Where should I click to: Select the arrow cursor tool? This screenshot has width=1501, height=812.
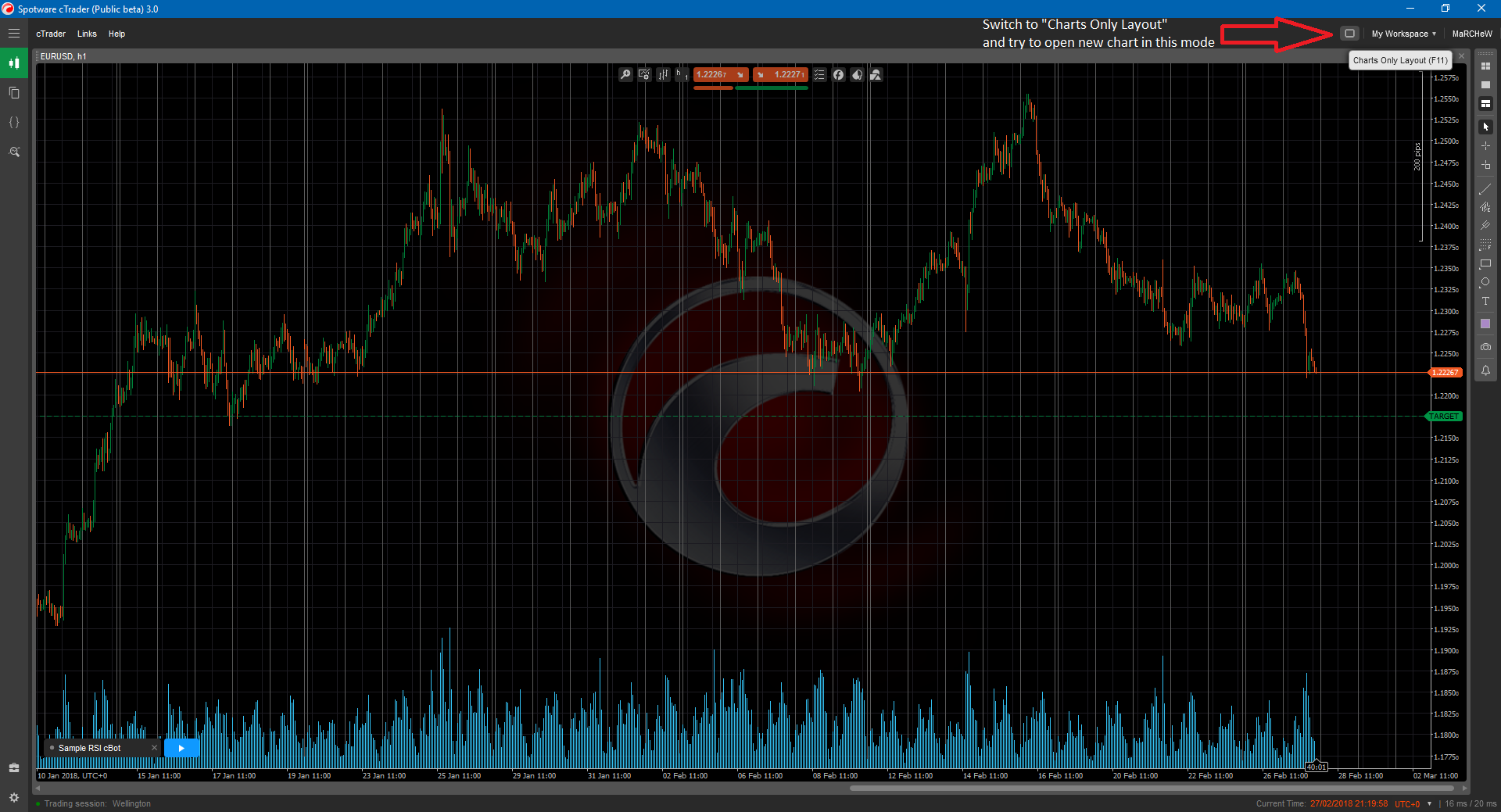pos(1485,127)
